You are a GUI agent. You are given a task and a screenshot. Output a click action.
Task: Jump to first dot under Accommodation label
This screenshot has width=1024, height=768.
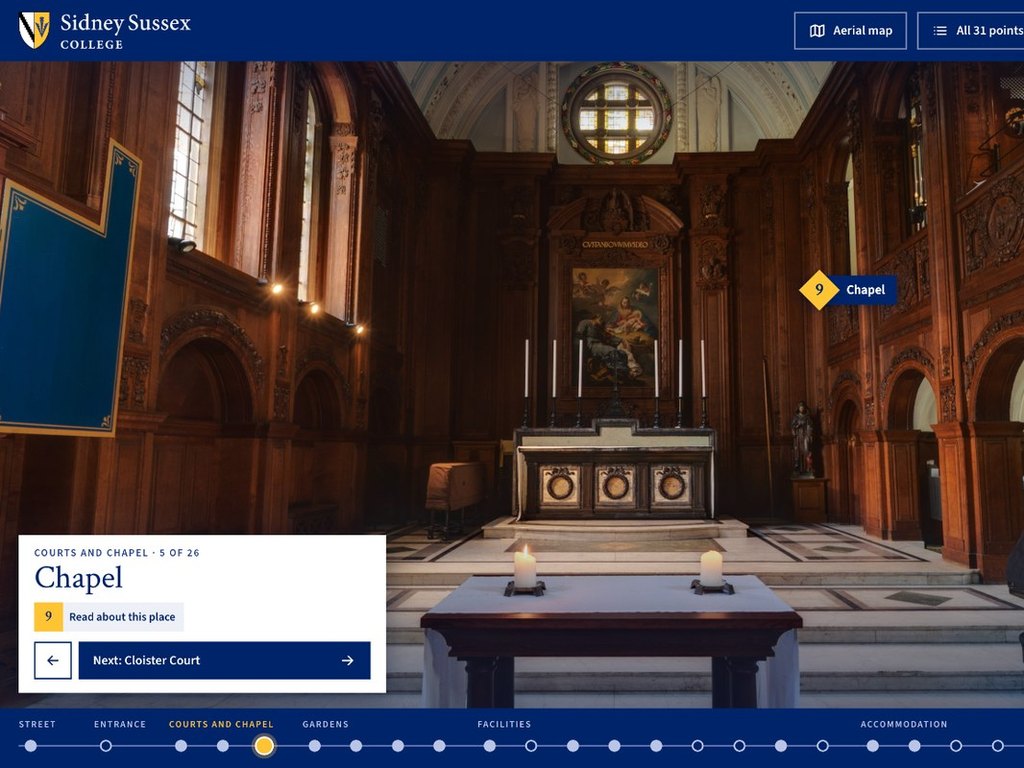872,746
